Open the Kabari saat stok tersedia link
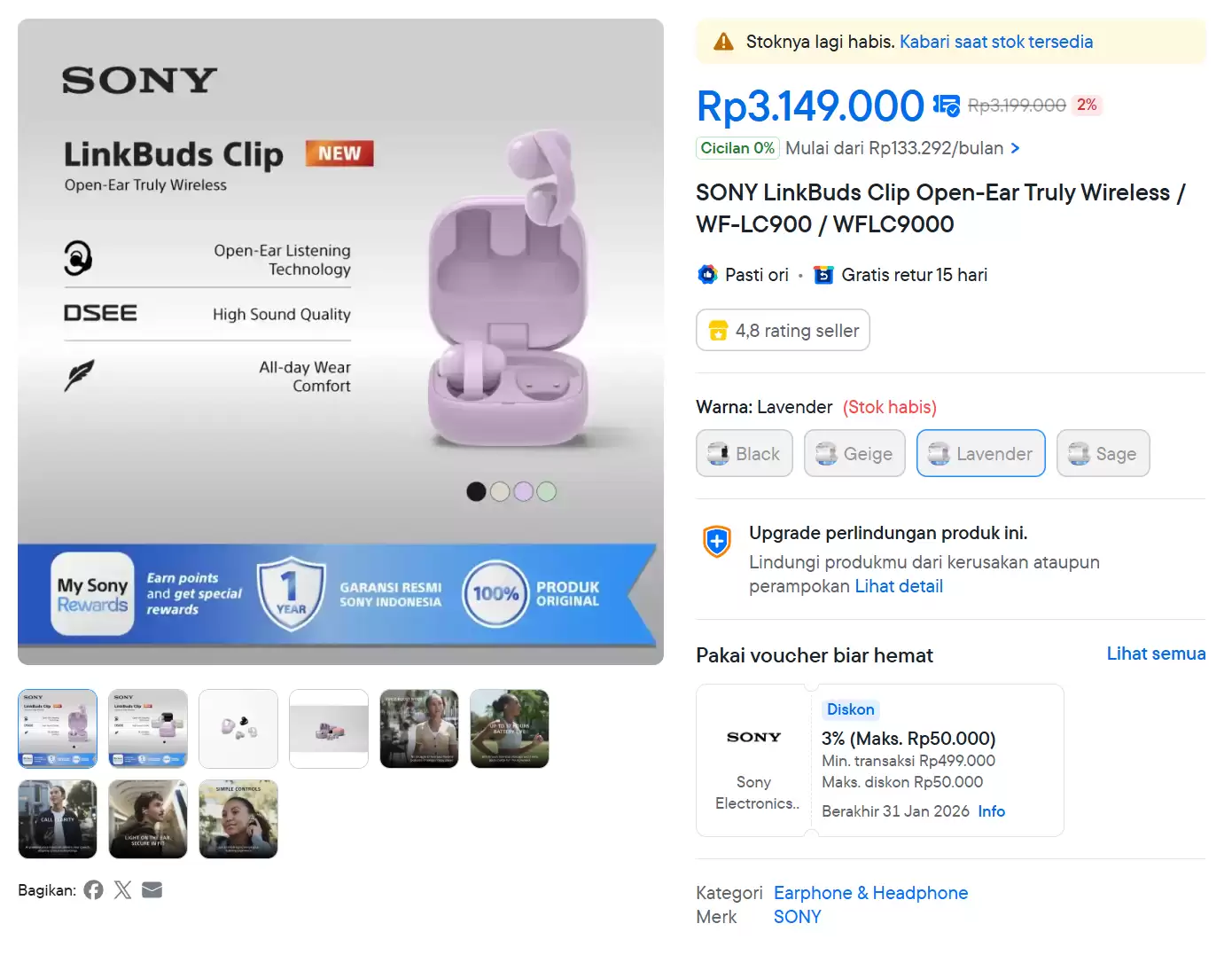Screen dimensions: 1232x955 [995, 41]
